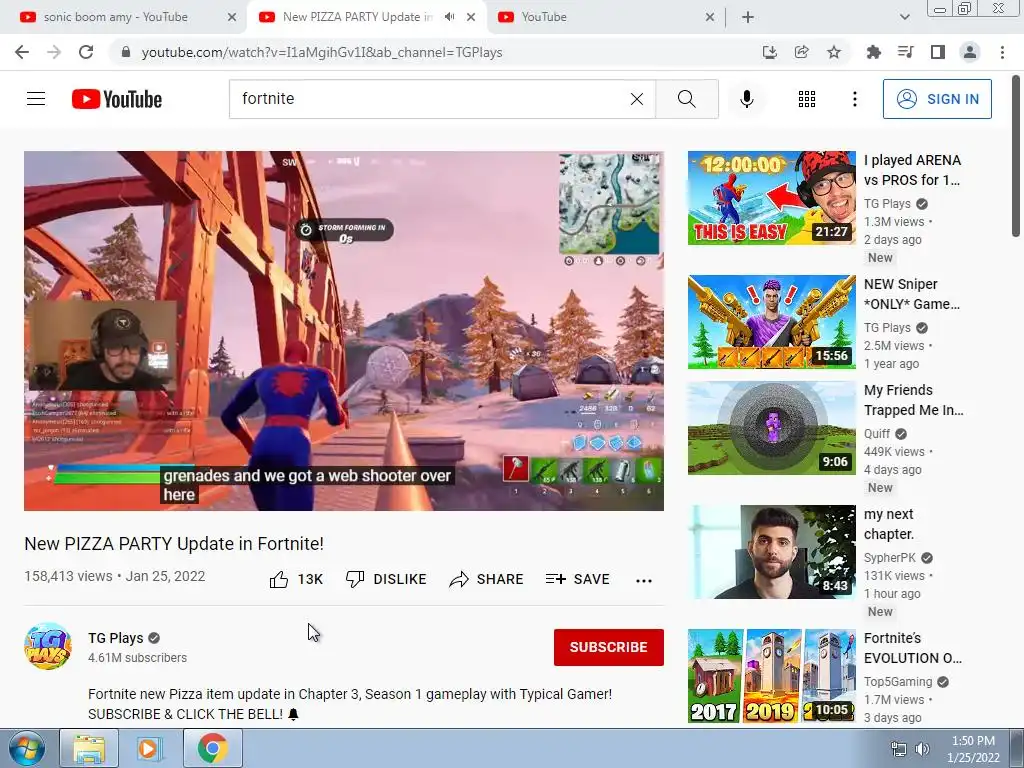The height and width of the screenshot is (768, 1024).
Task: Open NEW Sniper ONLY Game thumbnail
Action: click(x=771, y=322)
